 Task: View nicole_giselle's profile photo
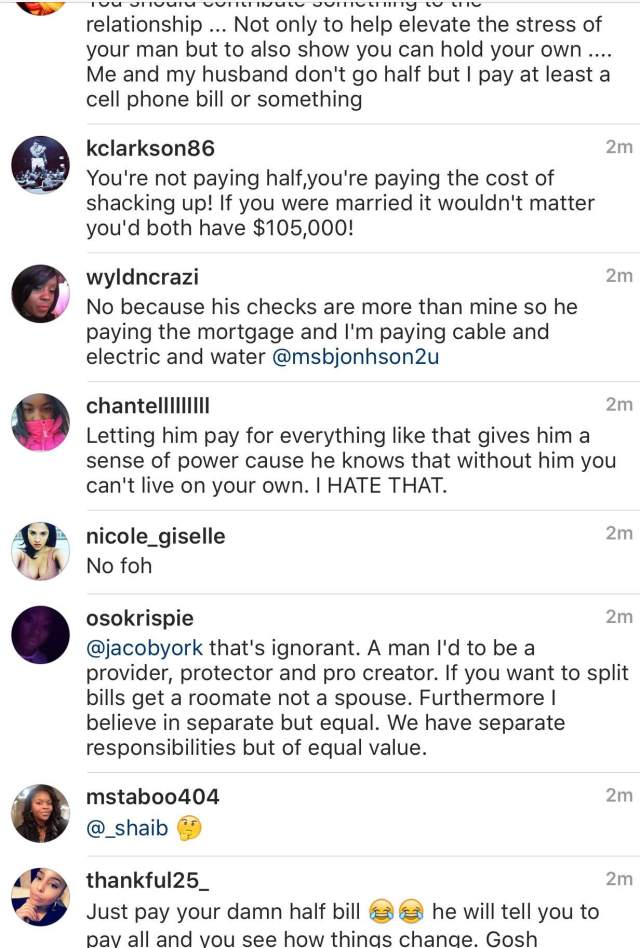click(40, 551)
